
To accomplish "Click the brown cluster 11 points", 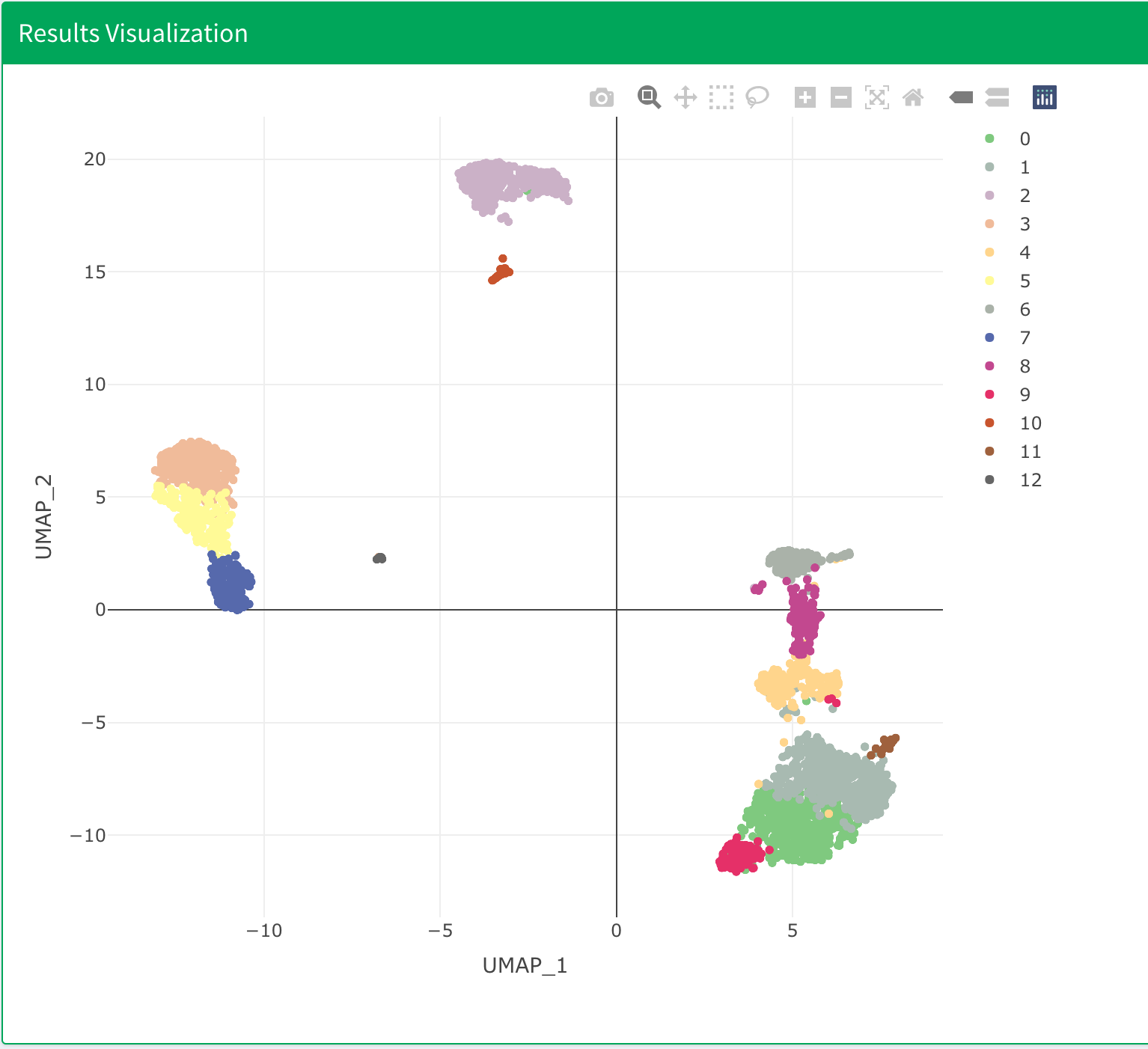I will pos(884,746).
